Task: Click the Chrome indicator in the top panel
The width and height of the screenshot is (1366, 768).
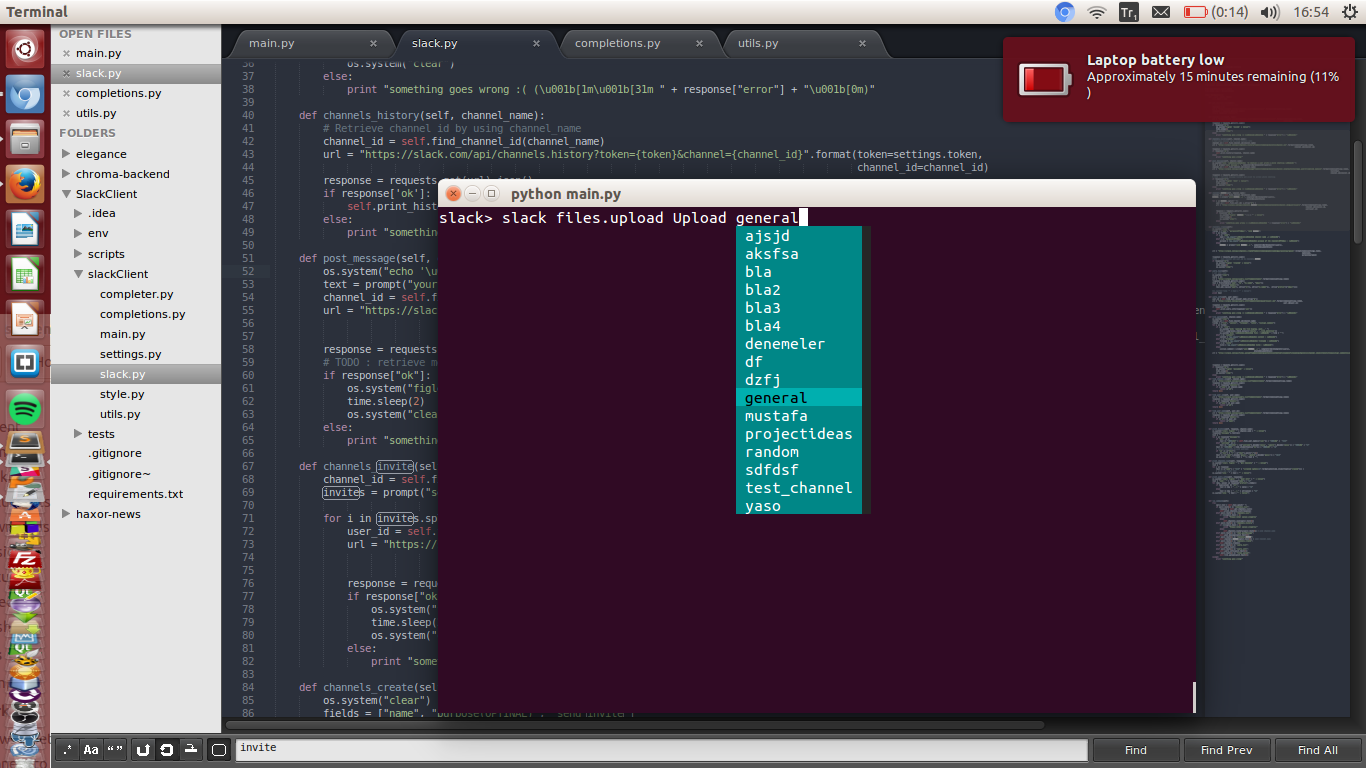Action: pyautogui.click(x=1065, y=12)
